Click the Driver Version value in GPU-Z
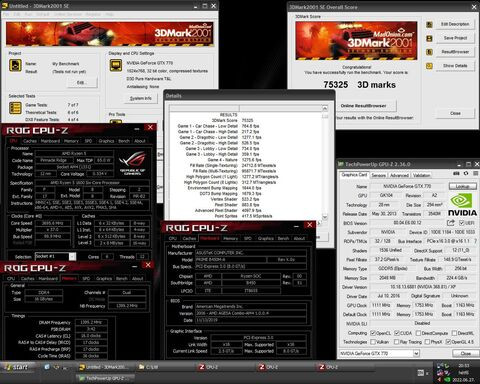 click(x=422, y=287)
